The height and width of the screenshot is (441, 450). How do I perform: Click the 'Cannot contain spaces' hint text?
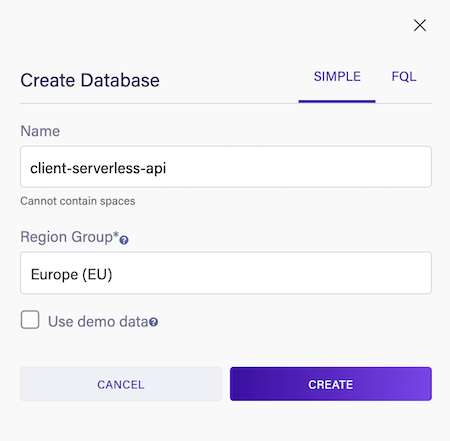point(78,201)
